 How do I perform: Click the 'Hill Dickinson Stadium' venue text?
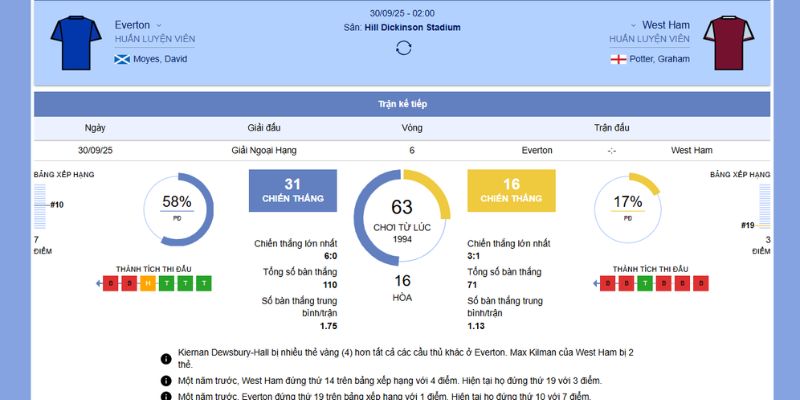click(x=412, y=28)
